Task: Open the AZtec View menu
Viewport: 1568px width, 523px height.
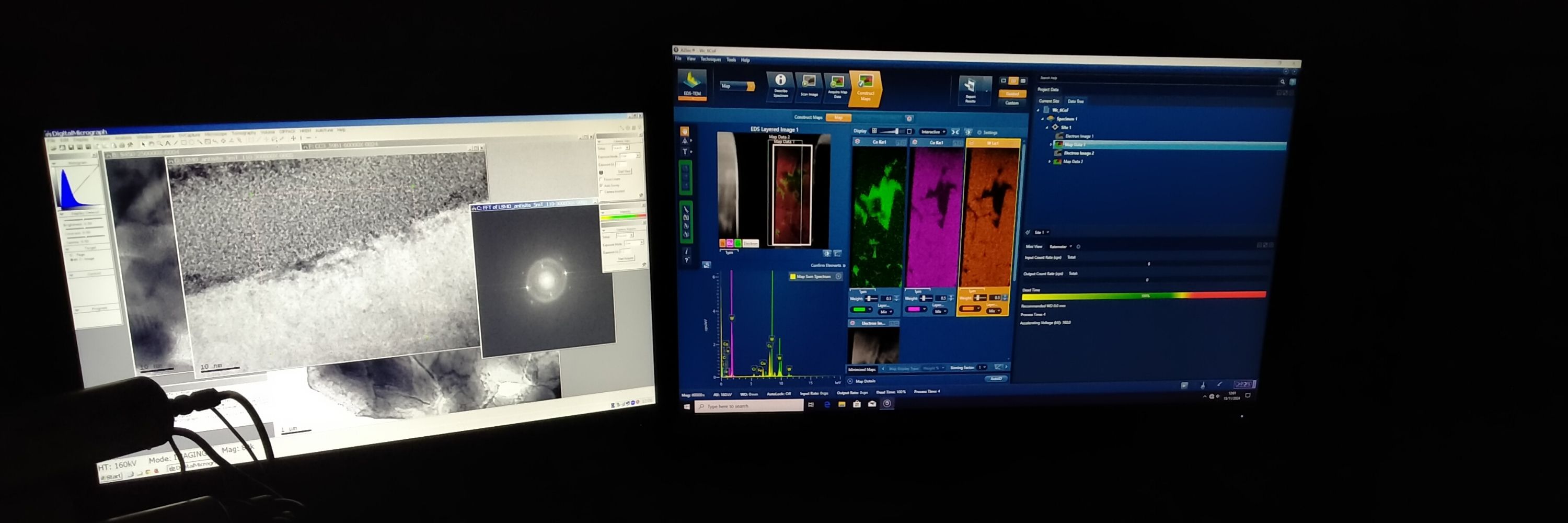Action: (x=691, y=59)
